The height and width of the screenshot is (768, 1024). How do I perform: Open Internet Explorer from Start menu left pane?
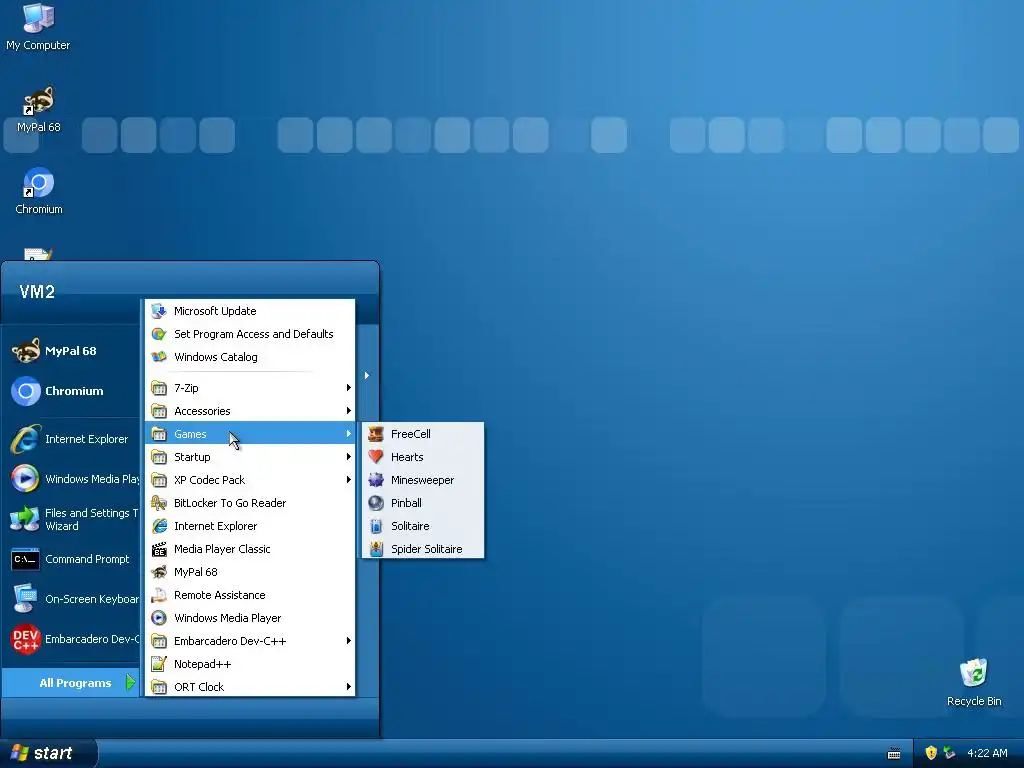tap(72, 440)
